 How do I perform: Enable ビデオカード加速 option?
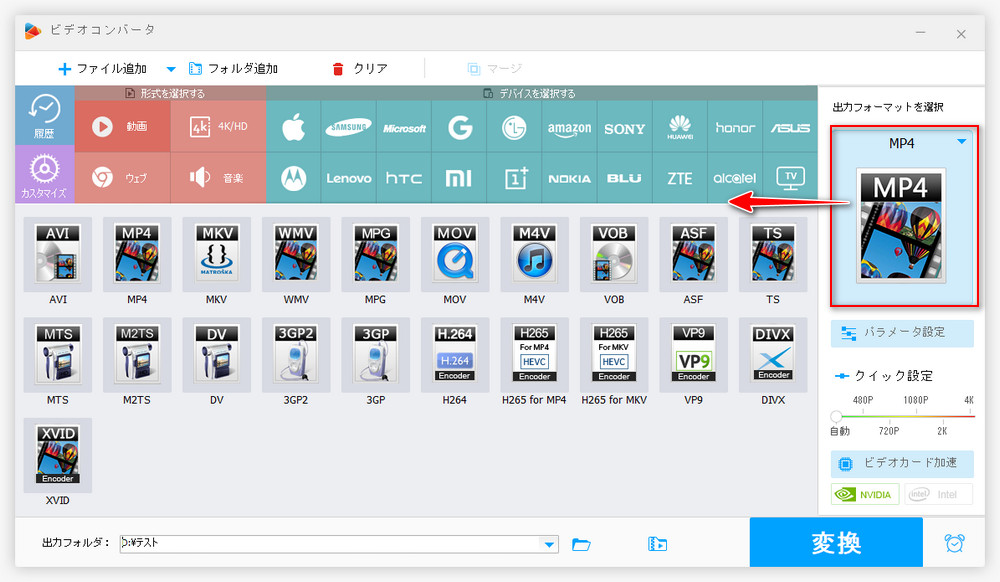pos(902,463)
